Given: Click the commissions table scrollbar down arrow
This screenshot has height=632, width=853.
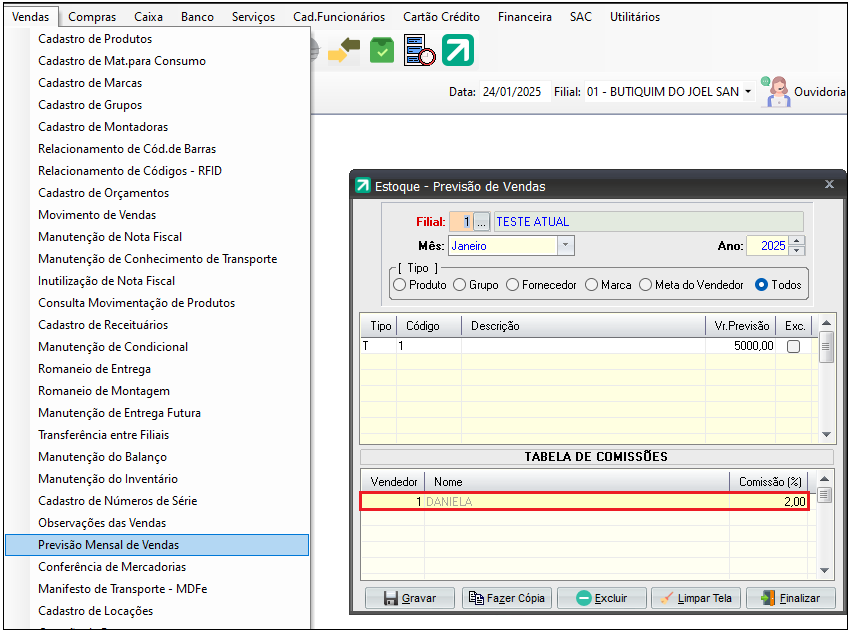Looking at the screenshot, I should click(x=825, y=570).
